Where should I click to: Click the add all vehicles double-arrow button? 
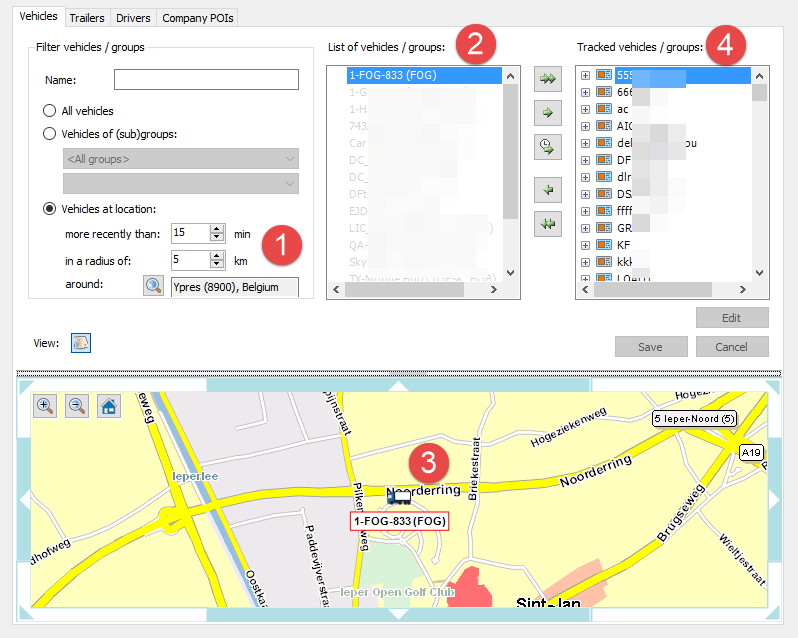pos(547,76)
